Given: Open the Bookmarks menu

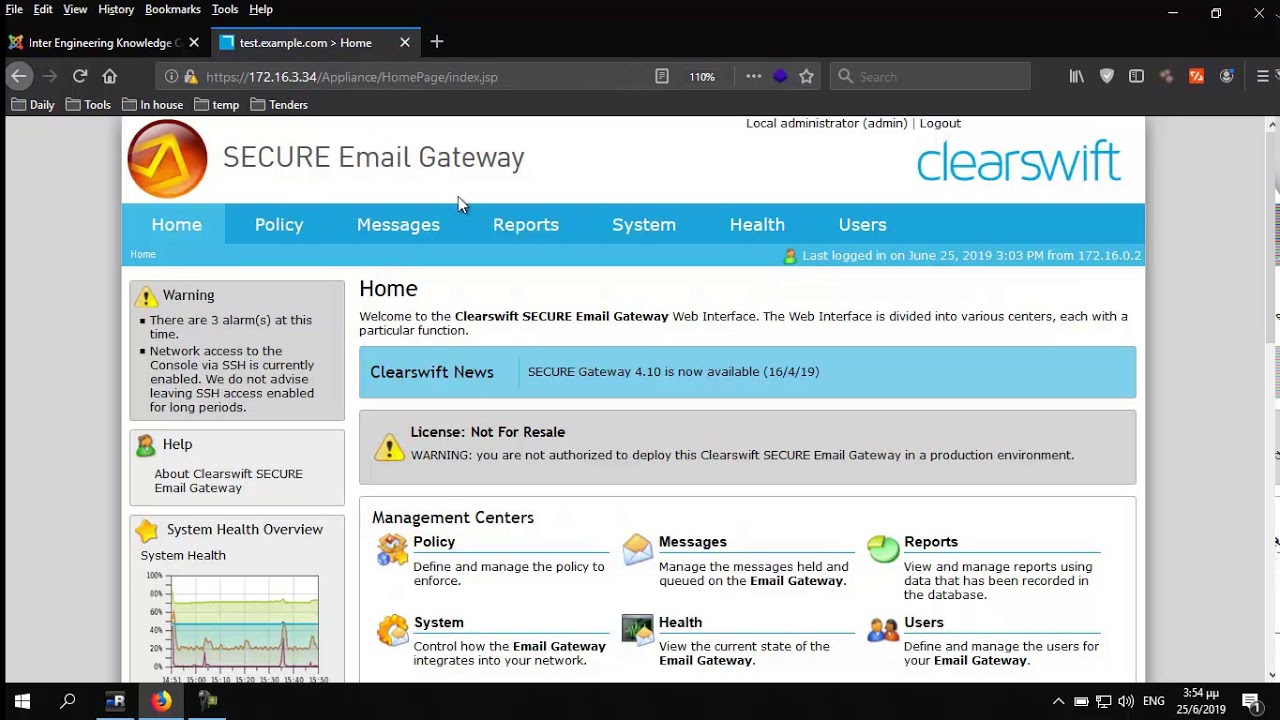Looking at the screenshot, I should 173,9.
